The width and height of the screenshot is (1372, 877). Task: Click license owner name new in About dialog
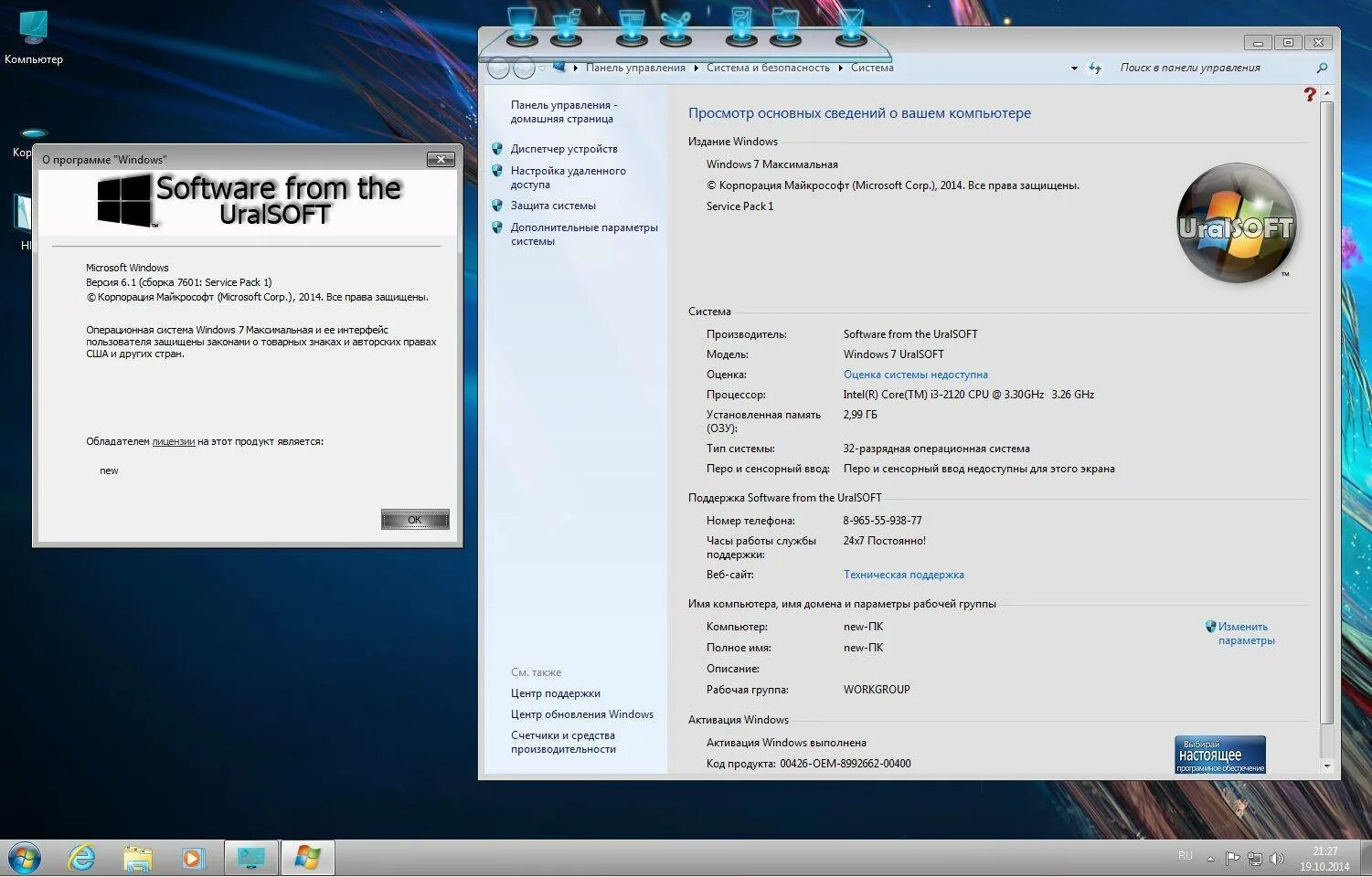pyautogui.click(x=109, y=470)
